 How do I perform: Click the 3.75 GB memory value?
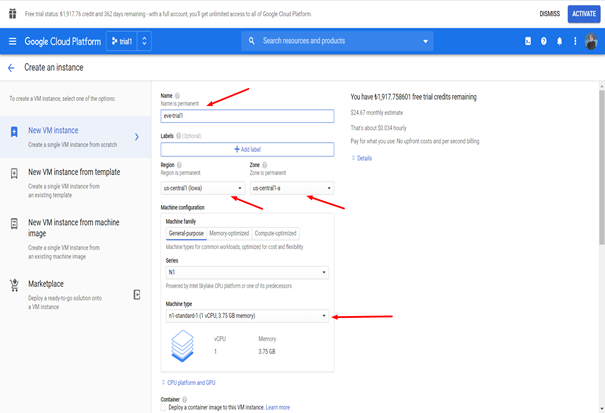point(267,352)
